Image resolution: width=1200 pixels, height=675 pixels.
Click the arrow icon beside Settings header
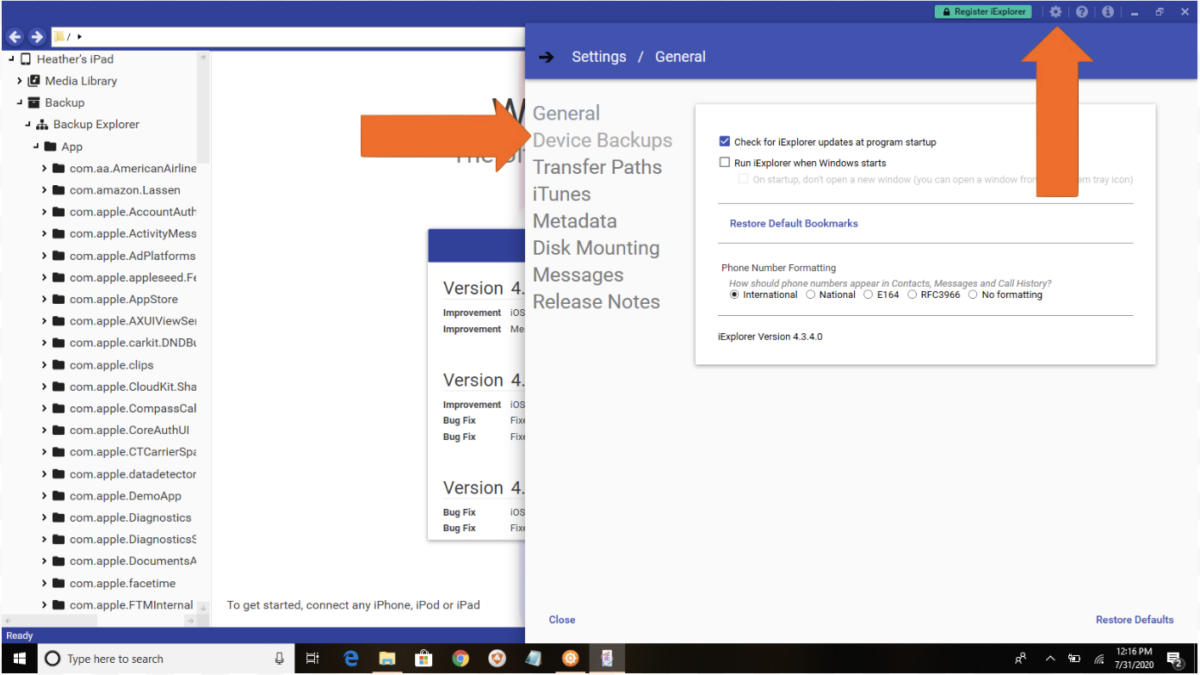coord(546,57)
